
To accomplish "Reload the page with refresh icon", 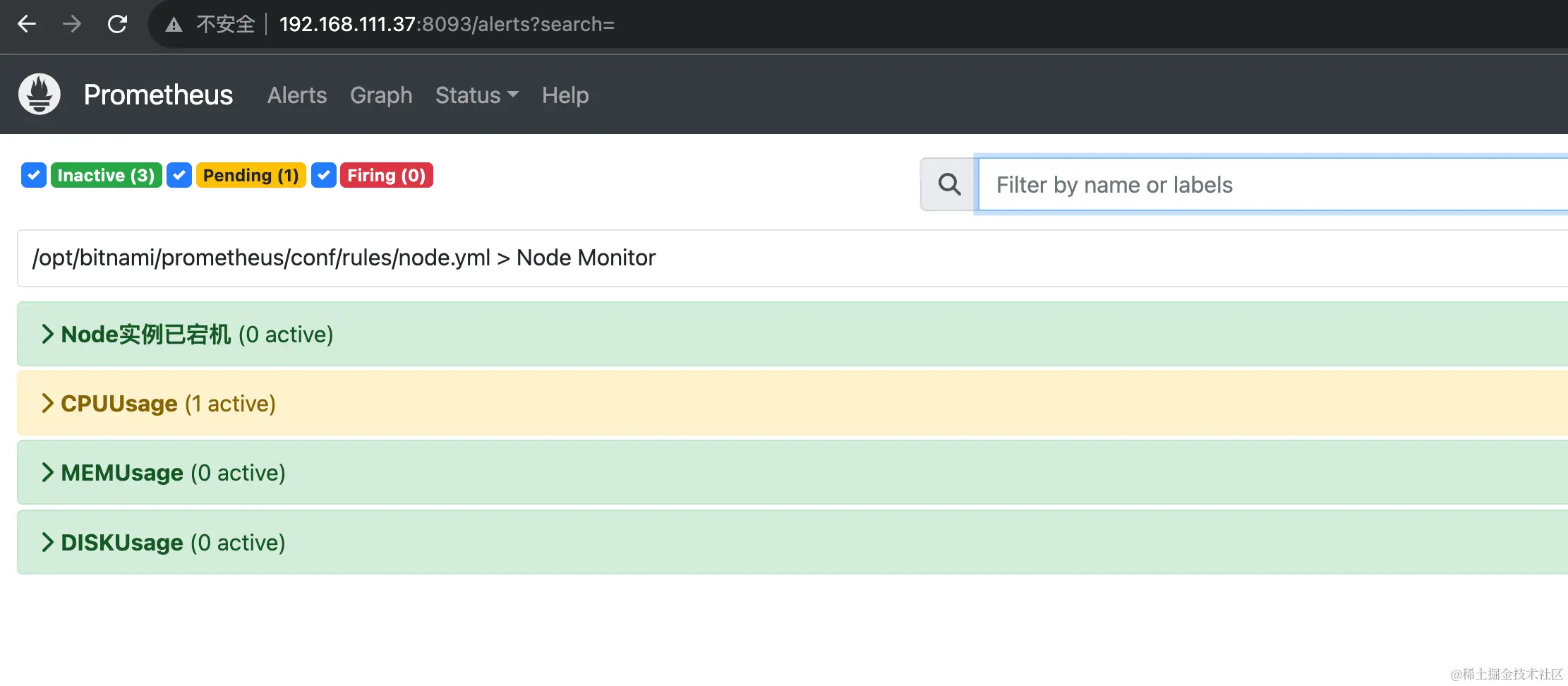I will pyautogui.click(x=117, y=24).
